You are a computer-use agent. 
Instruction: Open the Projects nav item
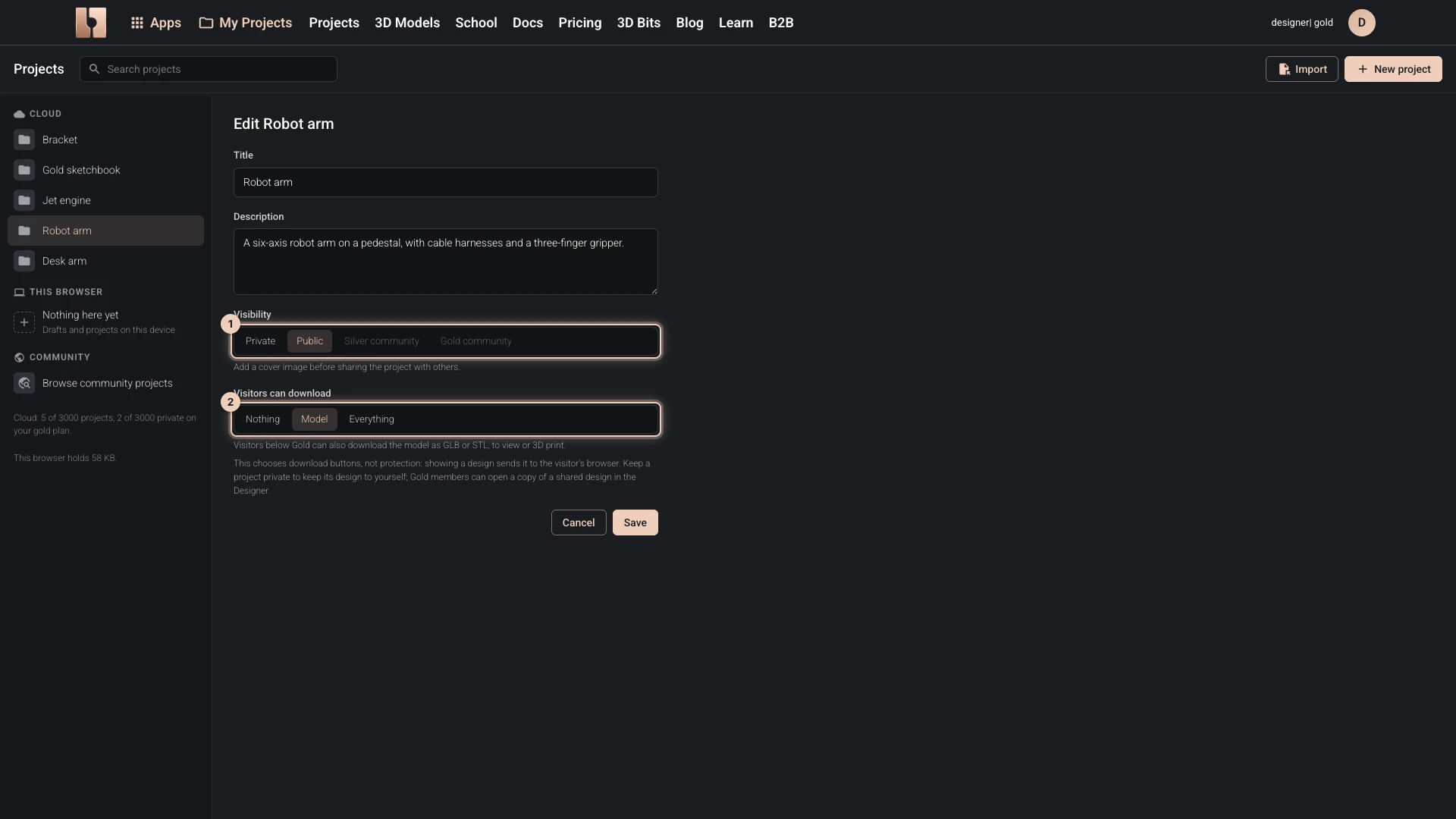pos(334,23)
